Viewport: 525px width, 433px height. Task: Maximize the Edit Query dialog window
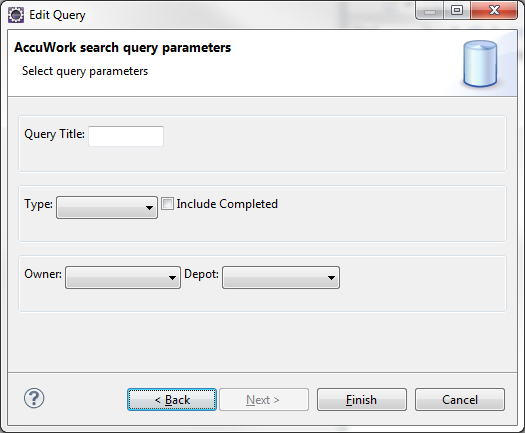[457, 11]
